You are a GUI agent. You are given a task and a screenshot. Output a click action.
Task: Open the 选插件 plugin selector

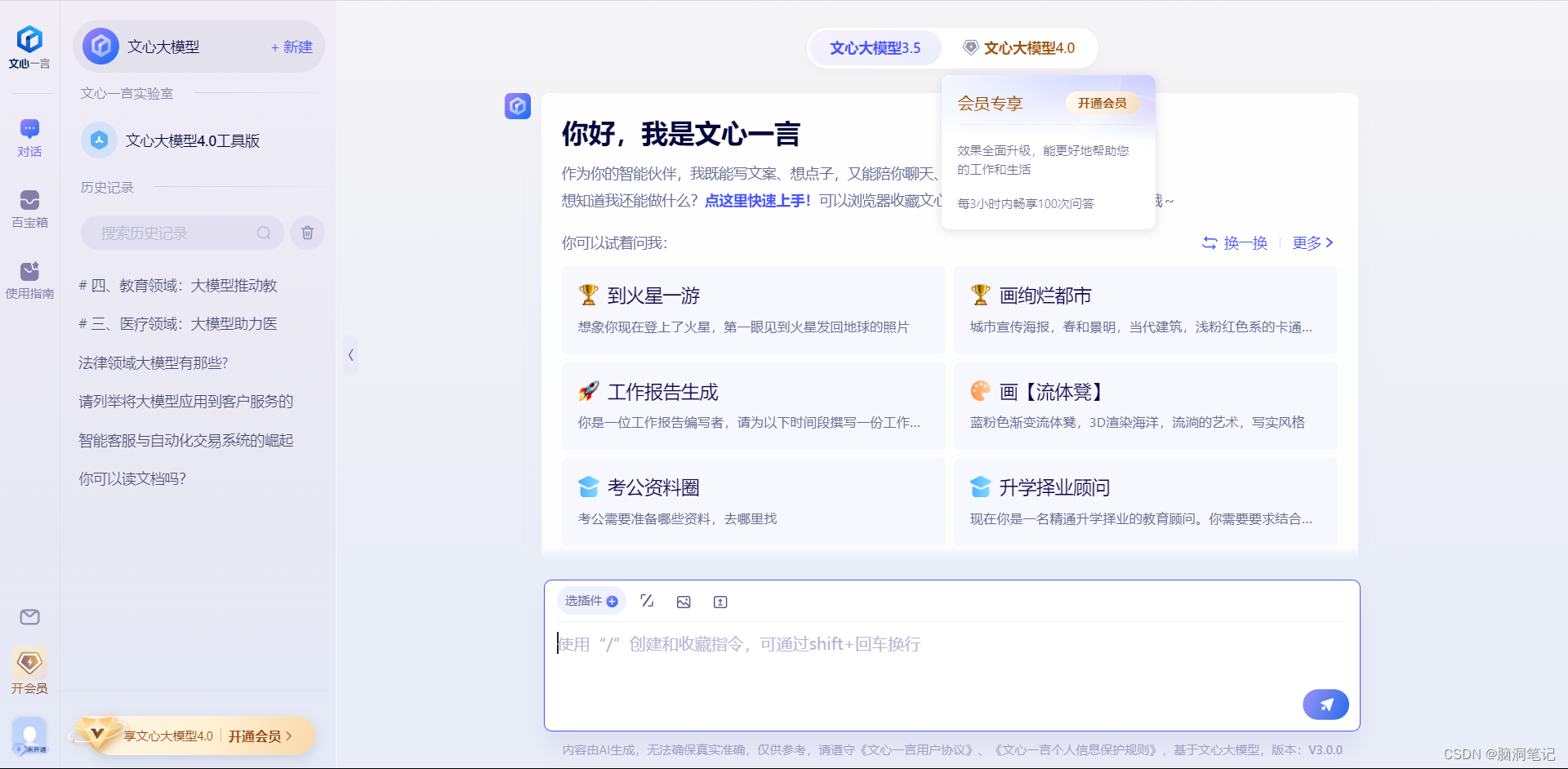pos(591,601)
